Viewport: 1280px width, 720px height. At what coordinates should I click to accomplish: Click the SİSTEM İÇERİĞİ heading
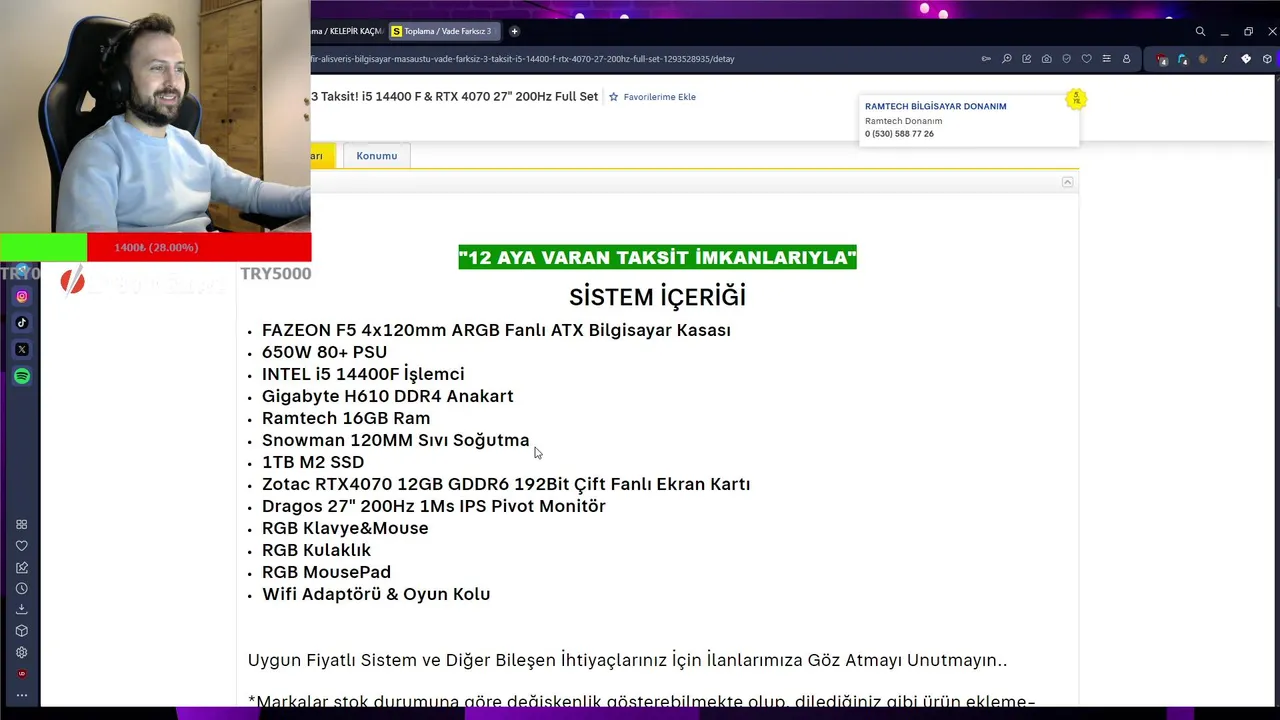click(657, 297)
